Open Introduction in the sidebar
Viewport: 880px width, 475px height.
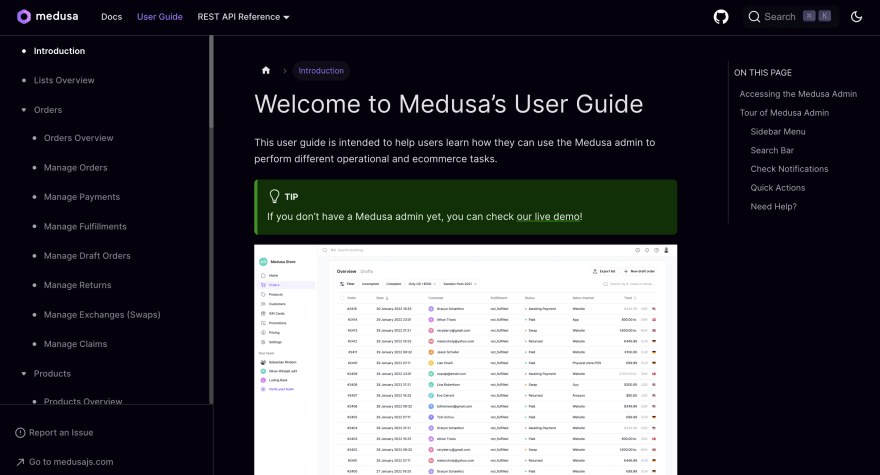coord(59,51)
